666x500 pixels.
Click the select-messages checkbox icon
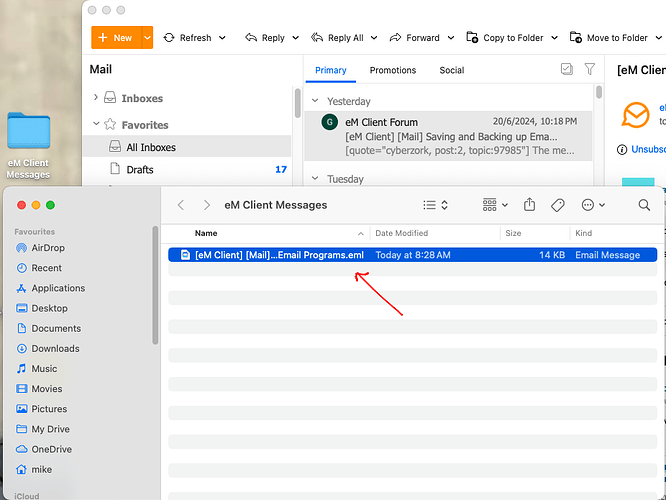(x=567, y=69)
